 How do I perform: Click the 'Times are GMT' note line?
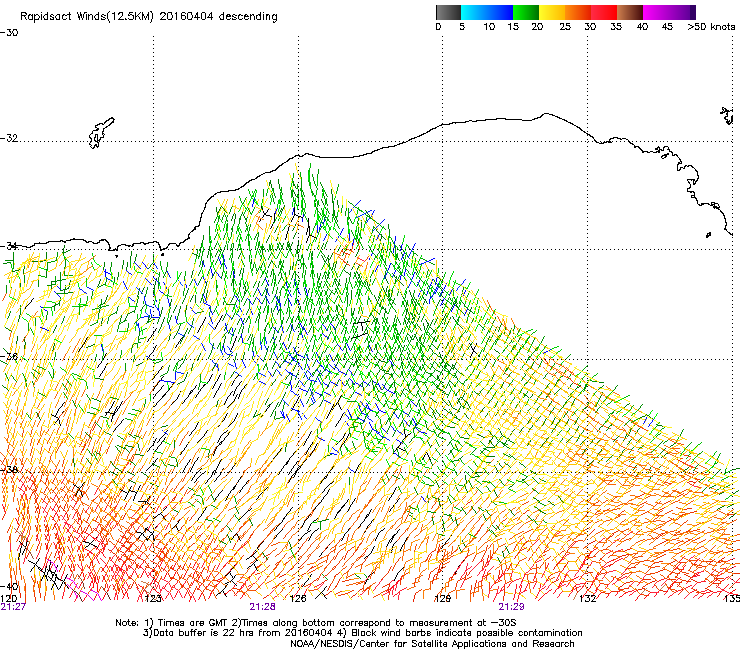(x=316, y=623)
